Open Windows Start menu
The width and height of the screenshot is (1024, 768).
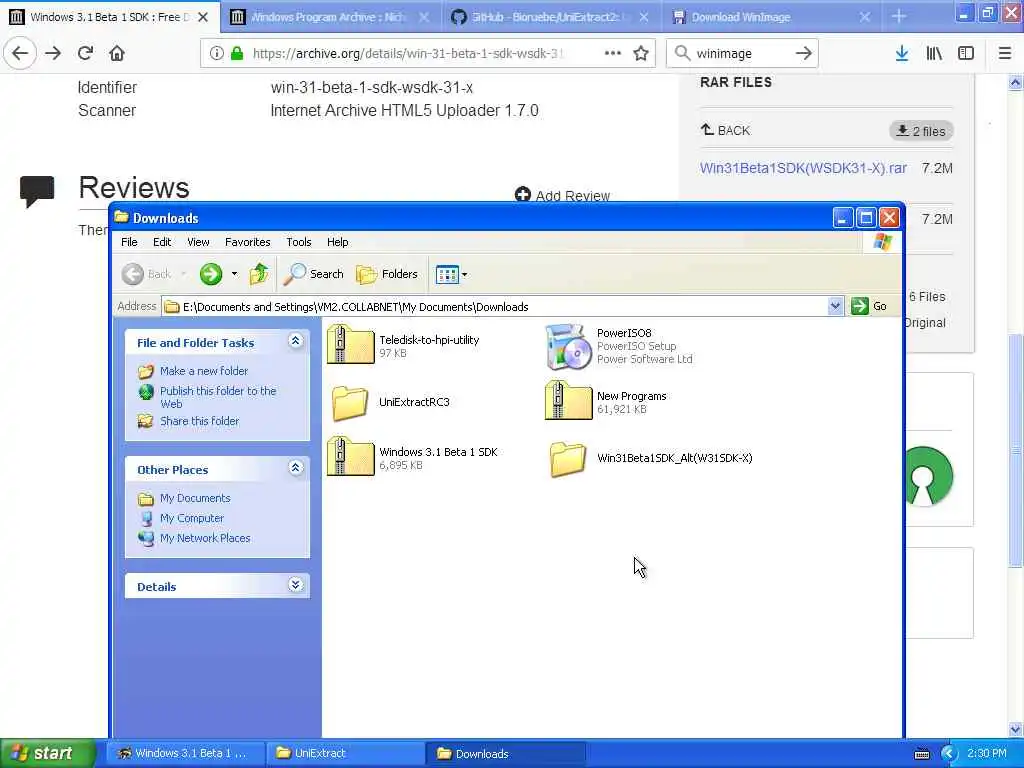click(48, 753)
